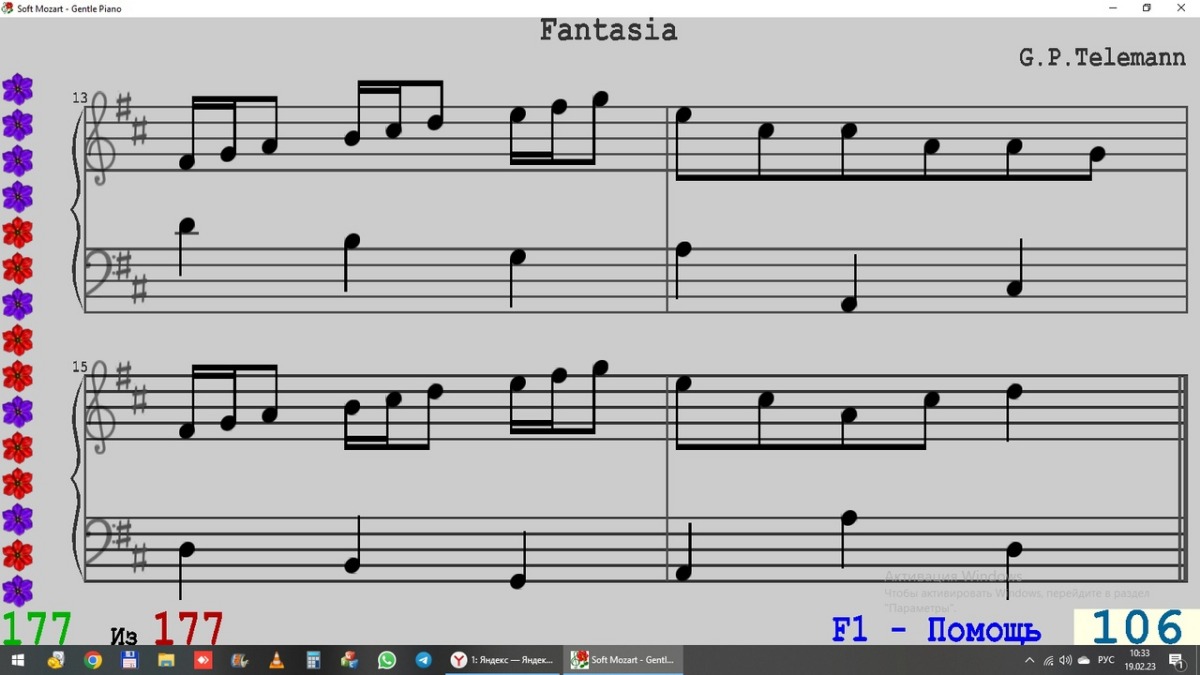
Task: Open the blue floppy disk taskbar app
Action: [x=129, y=660]
